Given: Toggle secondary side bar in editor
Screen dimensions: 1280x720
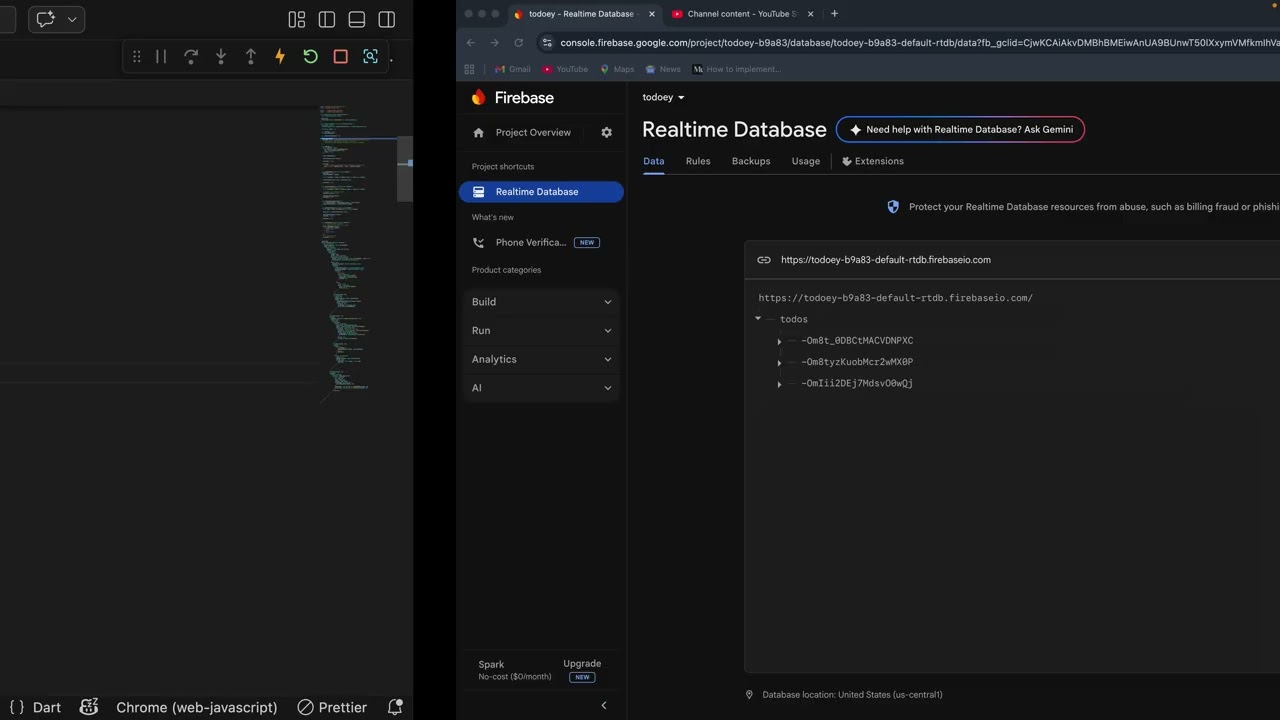Looking at the screenshot, I should pyautogui.click(x=387, y=19).
